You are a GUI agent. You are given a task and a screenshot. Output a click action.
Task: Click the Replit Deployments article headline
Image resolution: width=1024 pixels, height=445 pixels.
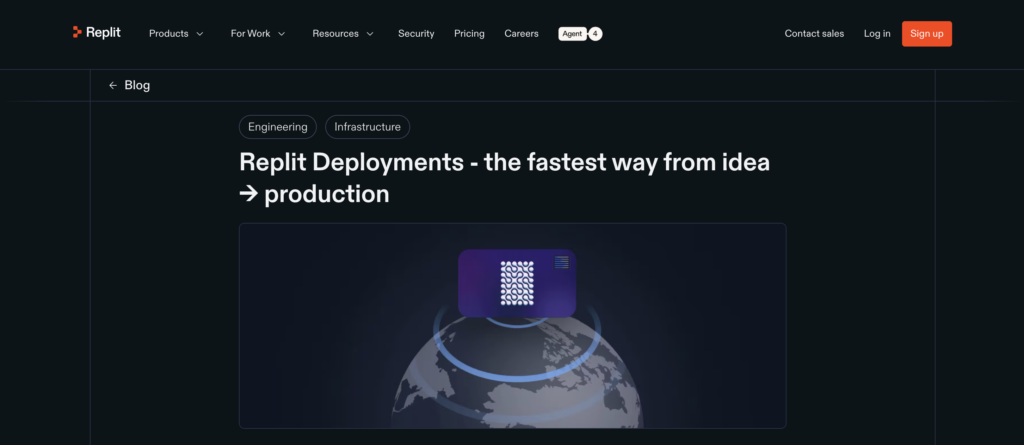[x=504, y=178]
